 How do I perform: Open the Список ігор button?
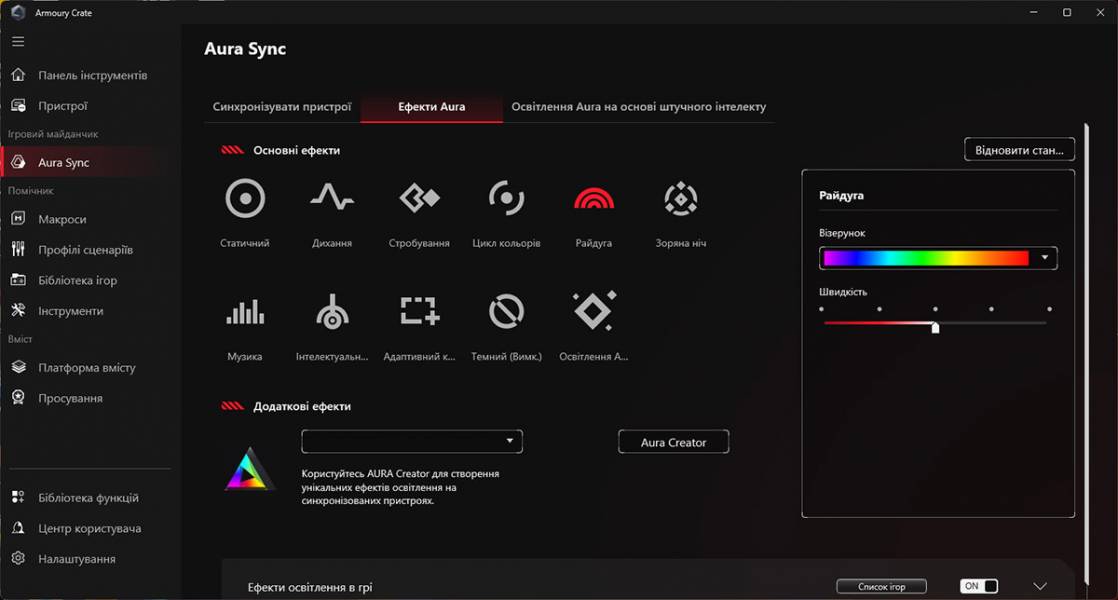click(882, 586)
